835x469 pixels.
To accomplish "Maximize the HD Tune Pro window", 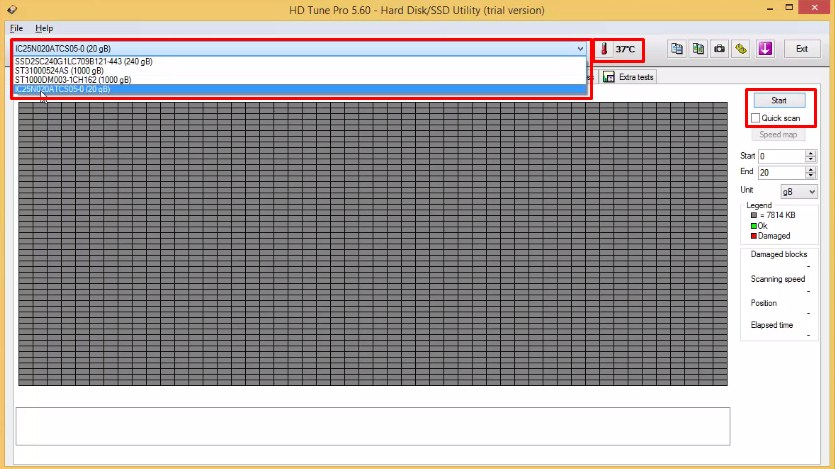I will pos(789,7).
